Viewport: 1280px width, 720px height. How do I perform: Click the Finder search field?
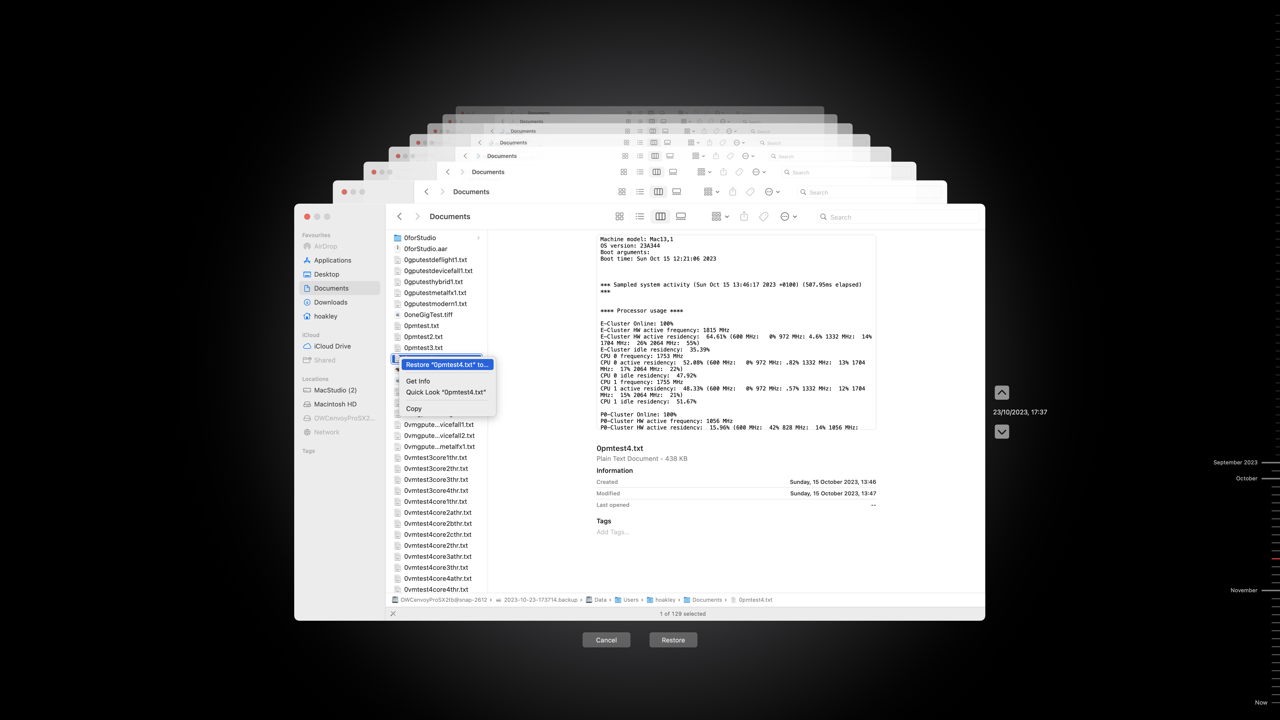895,217
